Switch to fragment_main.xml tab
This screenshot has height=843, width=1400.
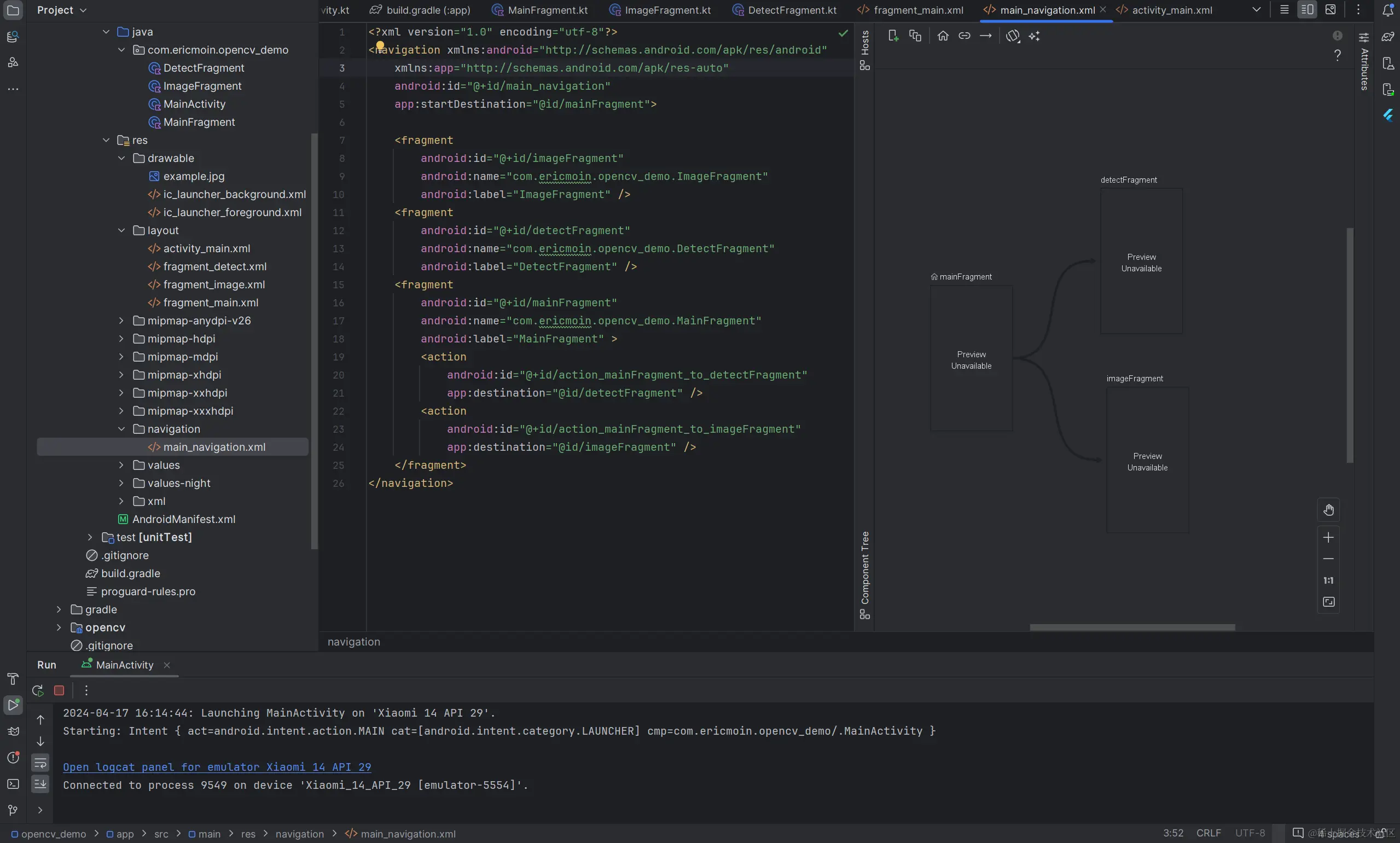910,10
